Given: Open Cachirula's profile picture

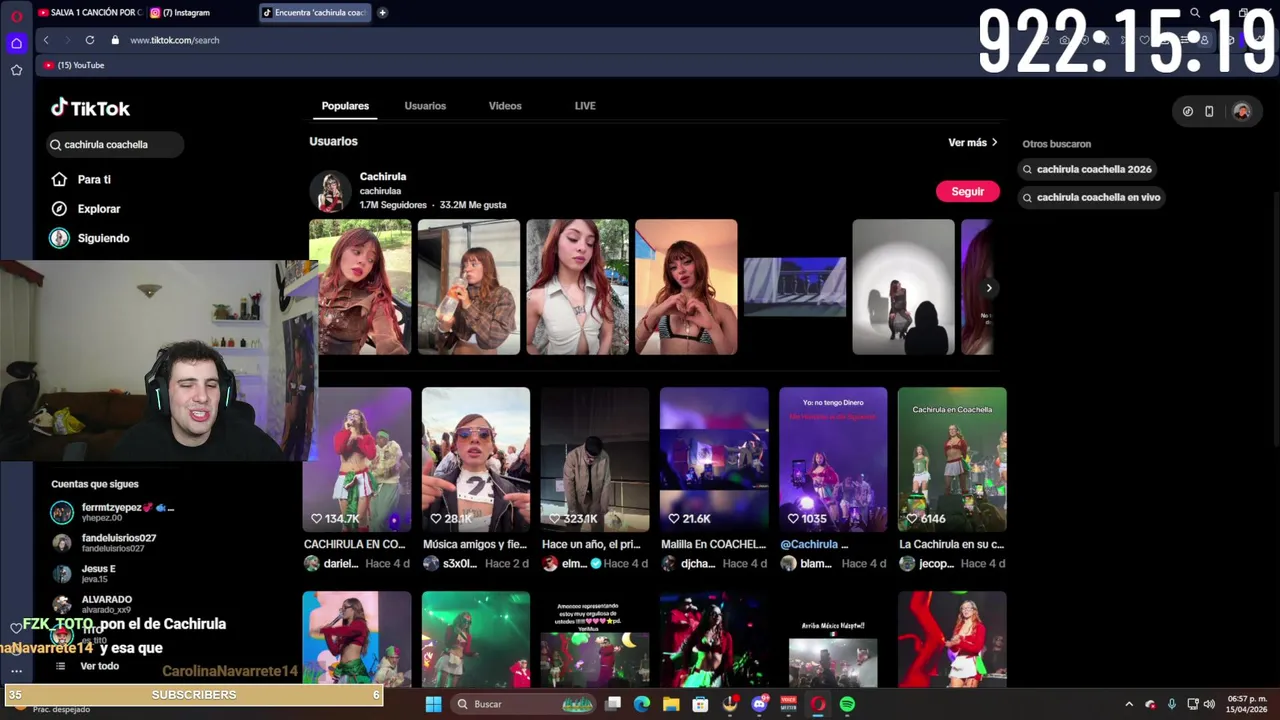Looking at the screenshot, I should (330, 191).
